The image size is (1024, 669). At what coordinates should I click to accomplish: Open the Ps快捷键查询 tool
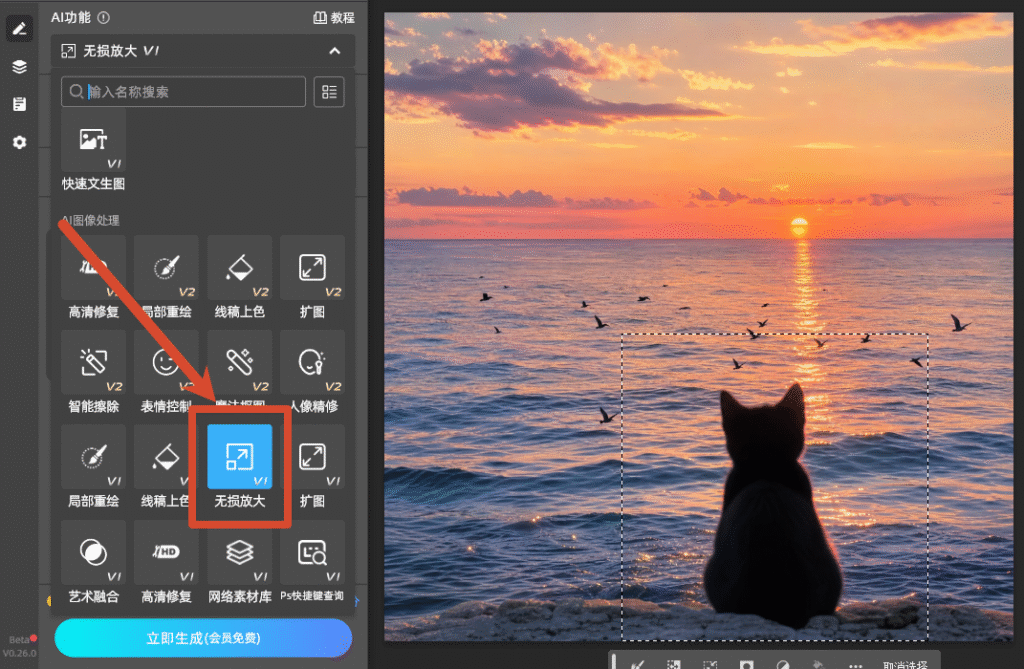[x=312, y=563]
